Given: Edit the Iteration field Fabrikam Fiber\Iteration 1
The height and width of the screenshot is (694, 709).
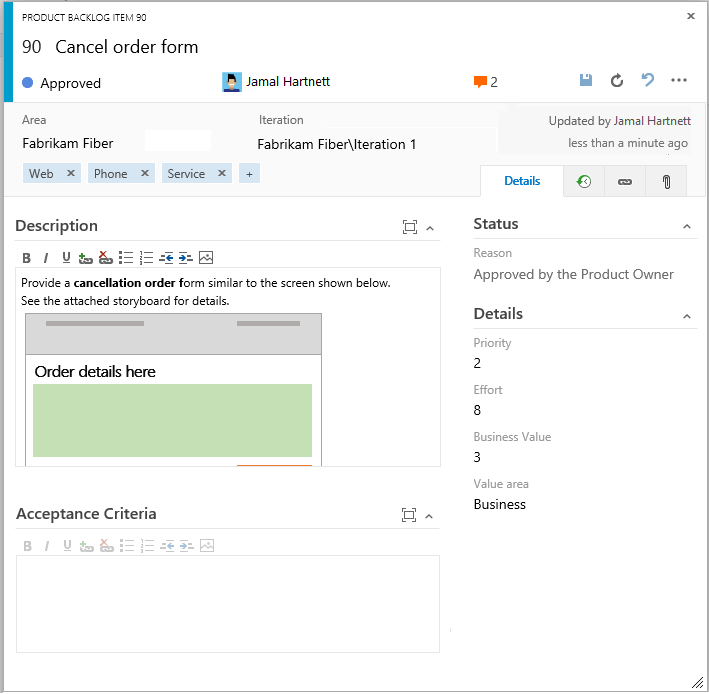Looking at the screenshot, I should (336, 145).
